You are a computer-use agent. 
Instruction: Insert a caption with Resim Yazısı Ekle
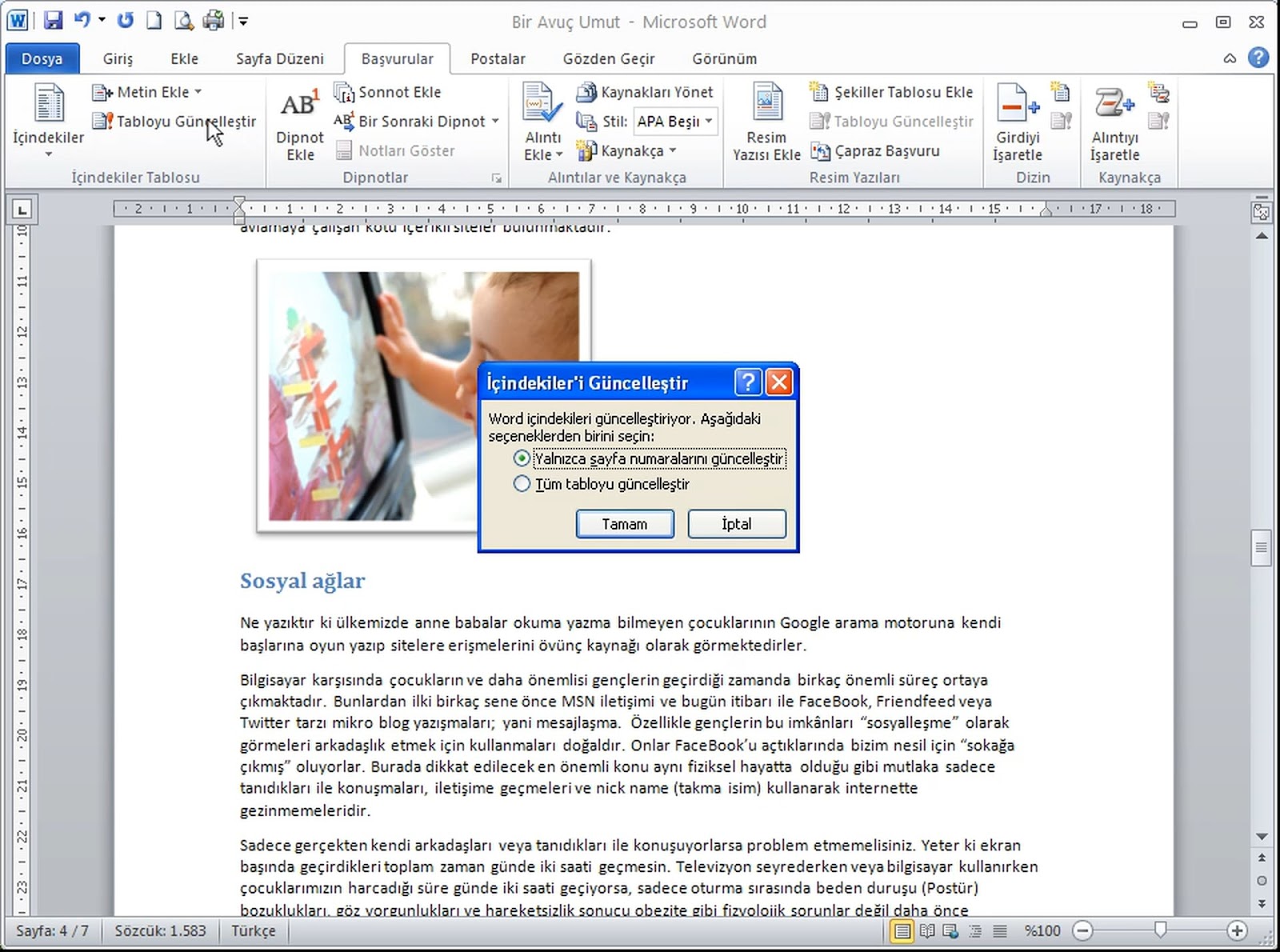coord(765,120)
